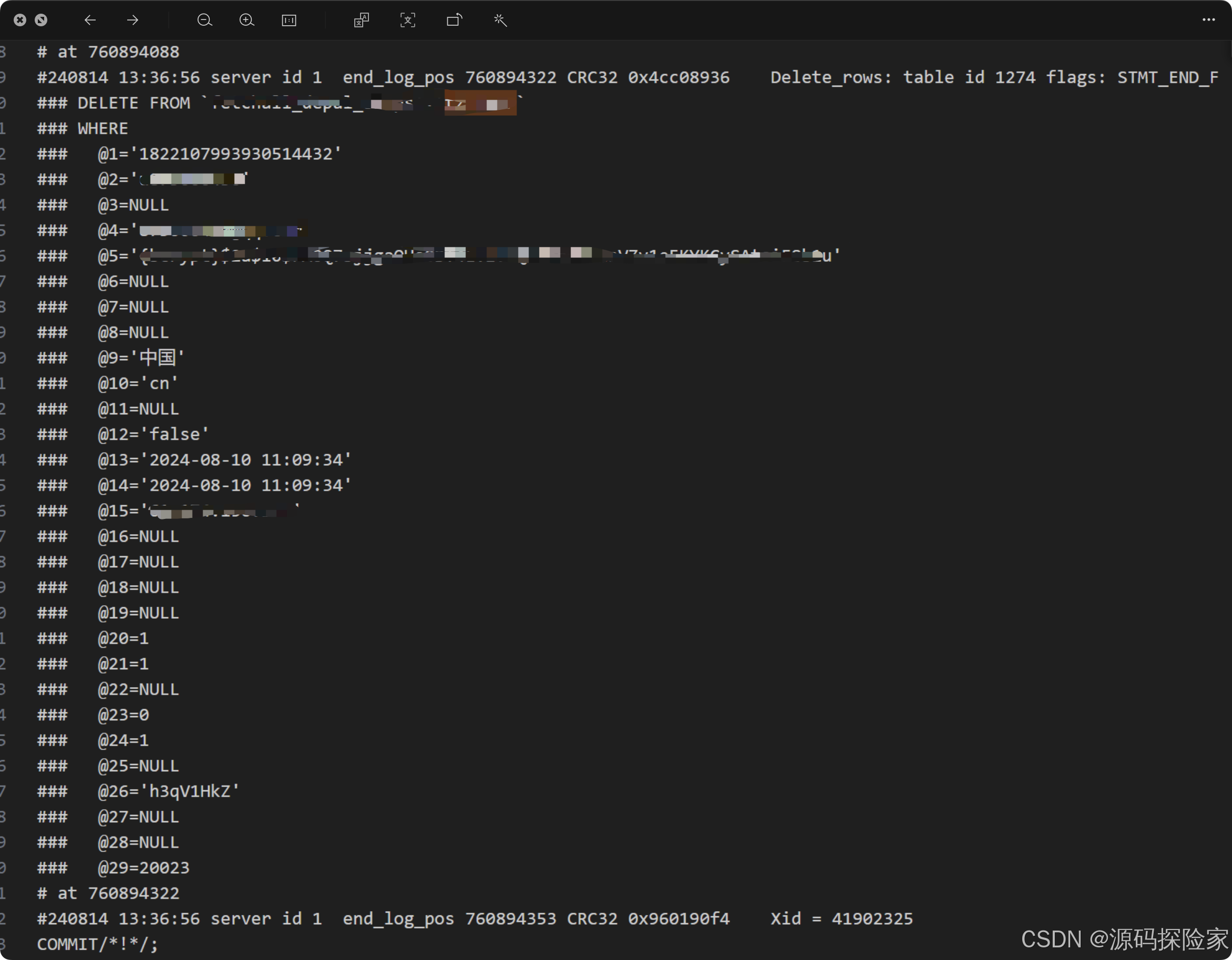View image at 1:1 actual size
This screenshot has height=960, width=1232.
[x=289, y=20]
